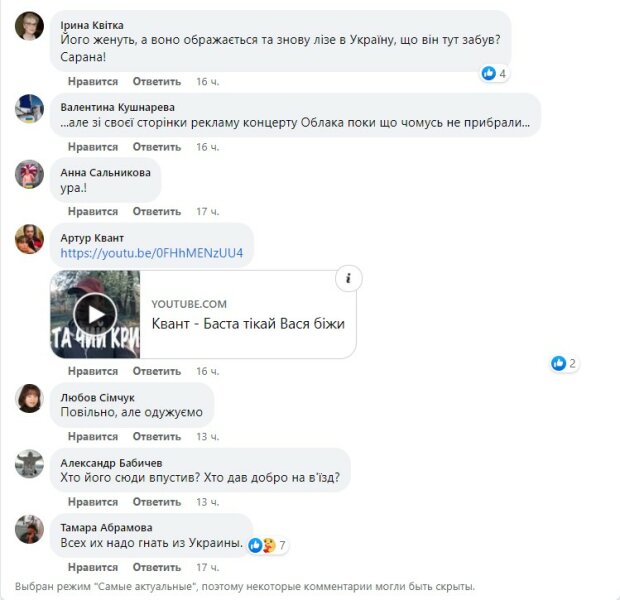Open Ірина Квітка's profile avatar

(x=29, y=26)
